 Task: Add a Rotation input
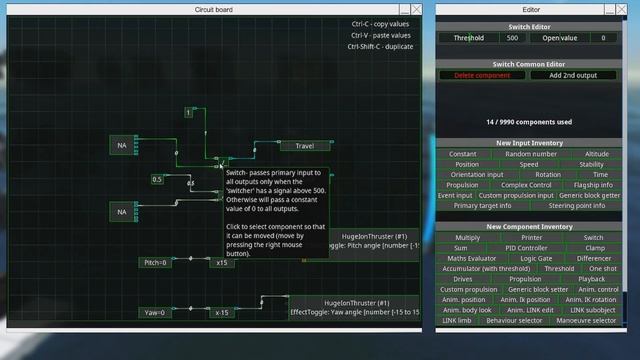coord(548,174)
